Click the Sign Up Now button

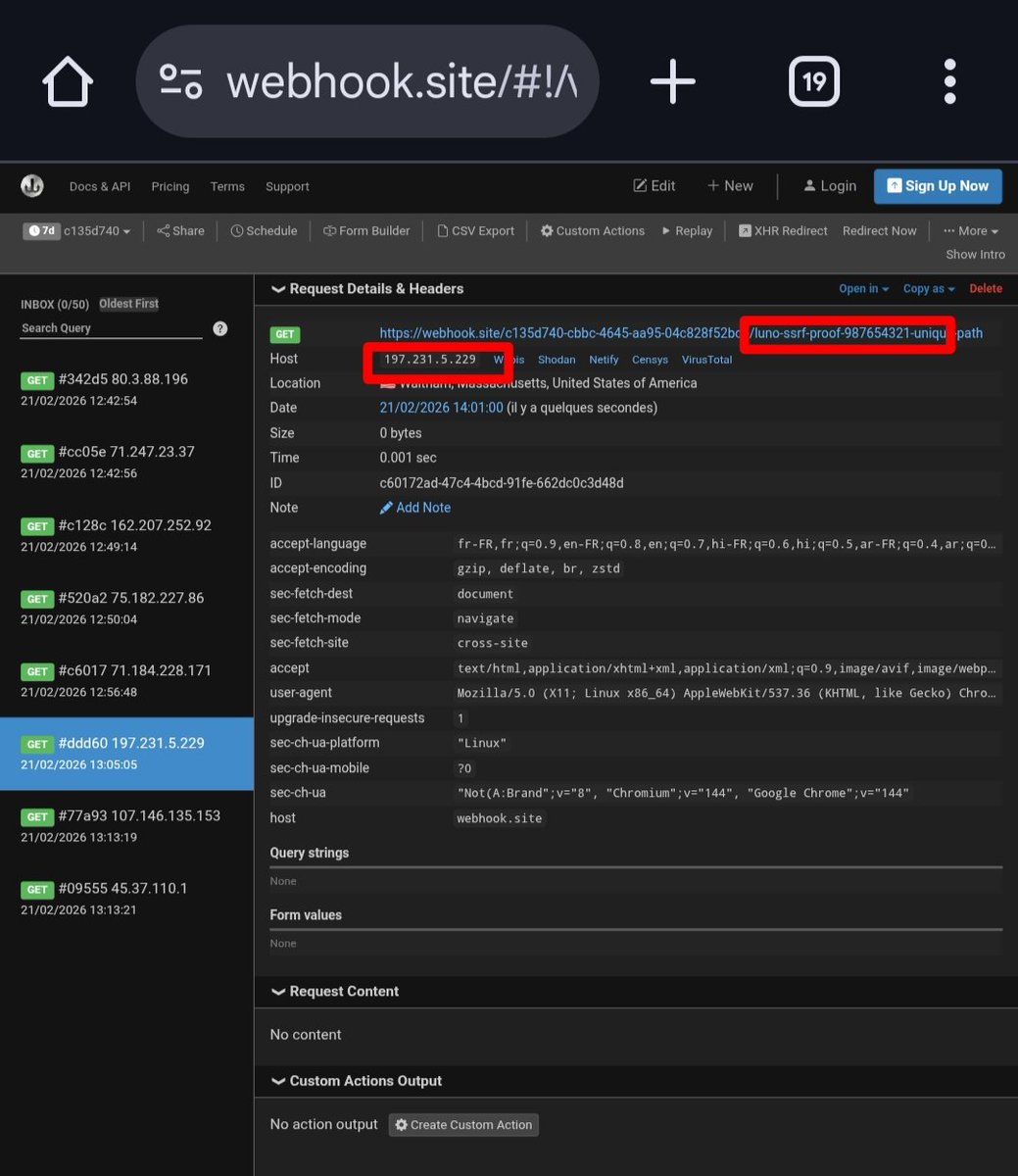938,185
